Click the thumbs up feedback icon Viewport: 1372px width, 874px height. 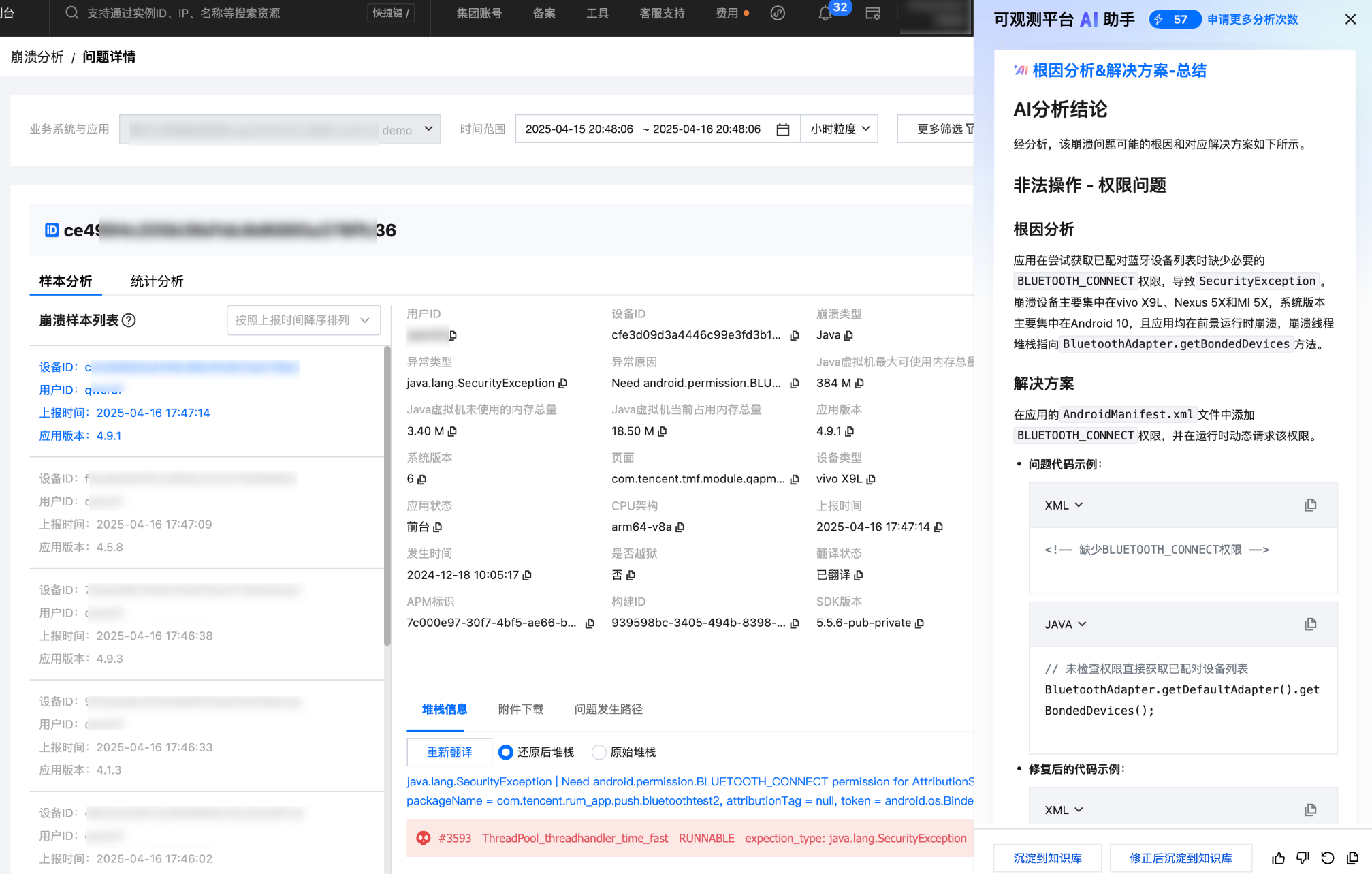click(1278, 858)
